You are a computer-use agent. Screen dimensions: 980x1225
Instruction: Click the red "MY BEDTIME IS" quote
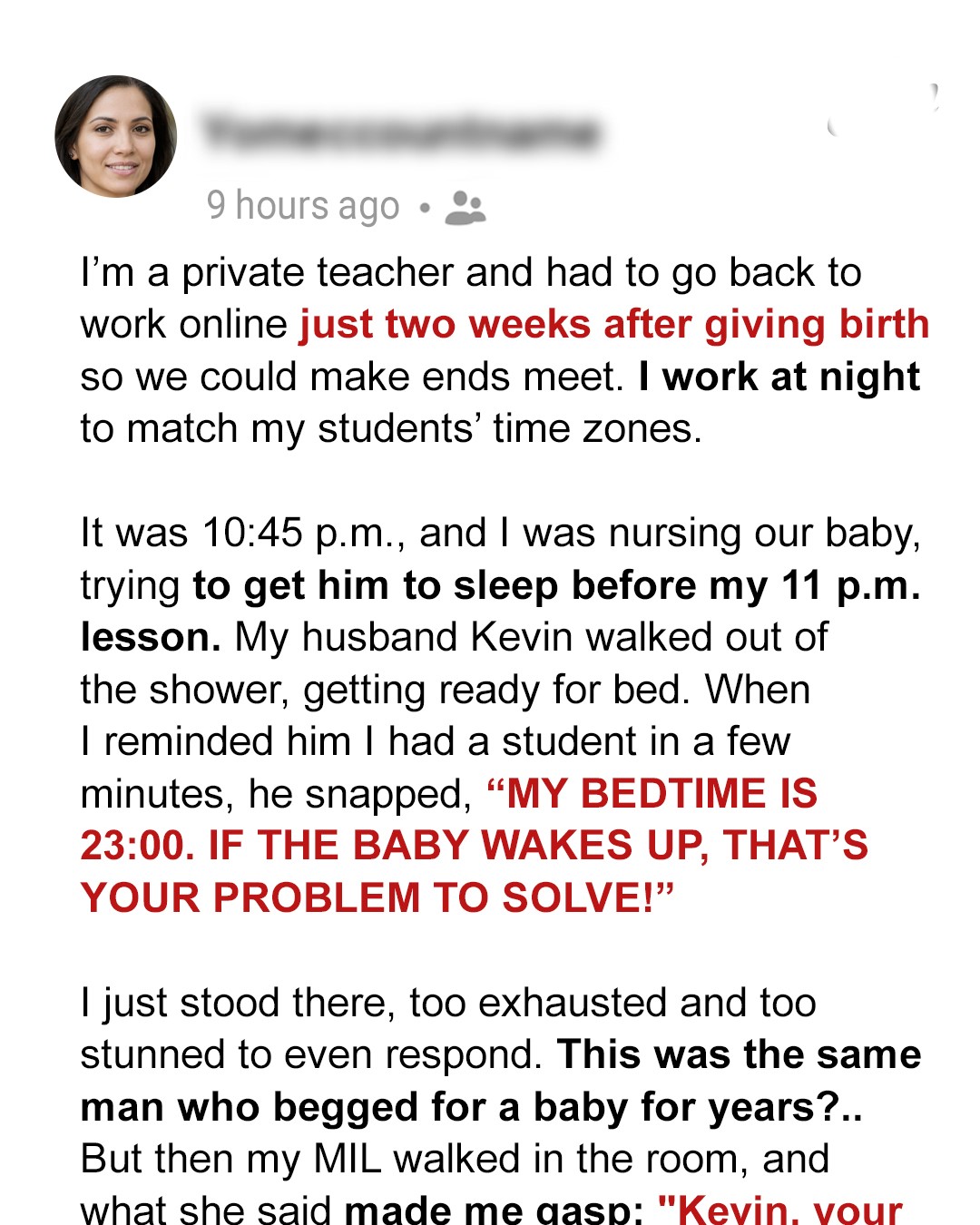click(x=661, y=794)
